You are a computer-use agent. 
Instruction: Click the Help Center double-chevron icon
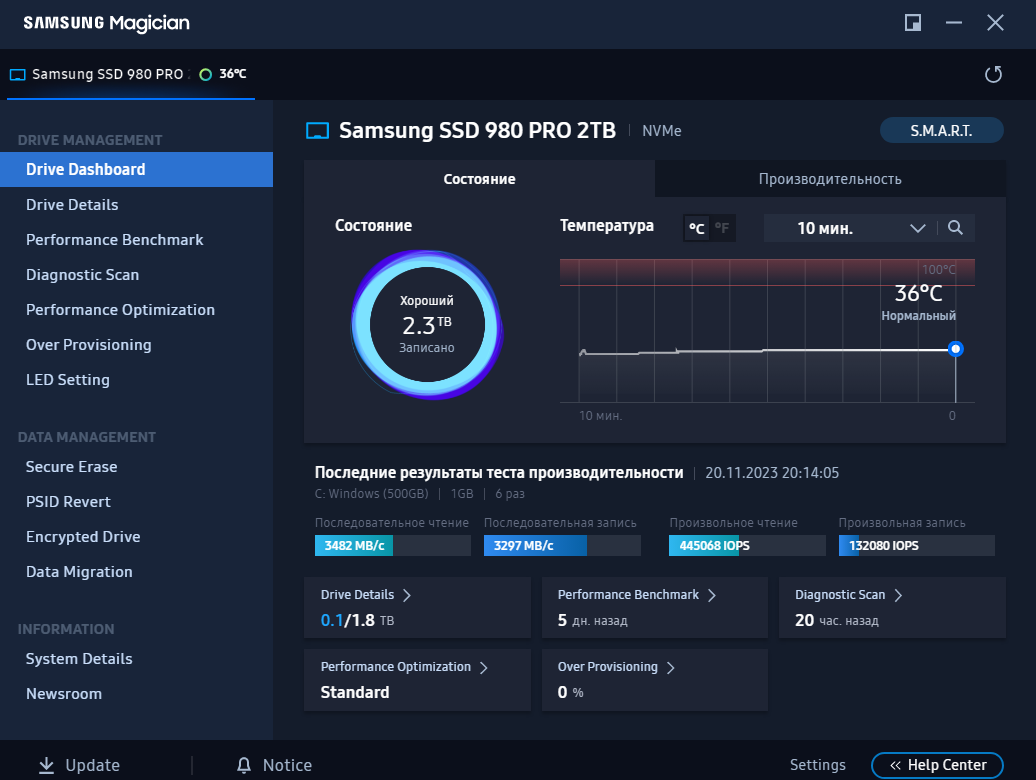(x=895, y=765)
